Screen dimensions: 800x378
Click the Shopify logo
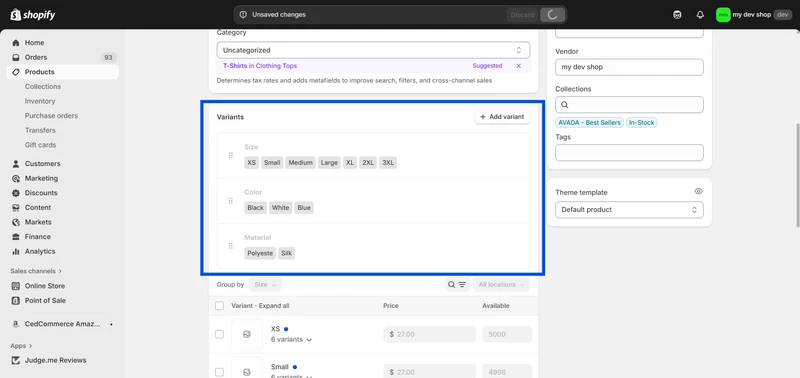(x=33, y=14)
